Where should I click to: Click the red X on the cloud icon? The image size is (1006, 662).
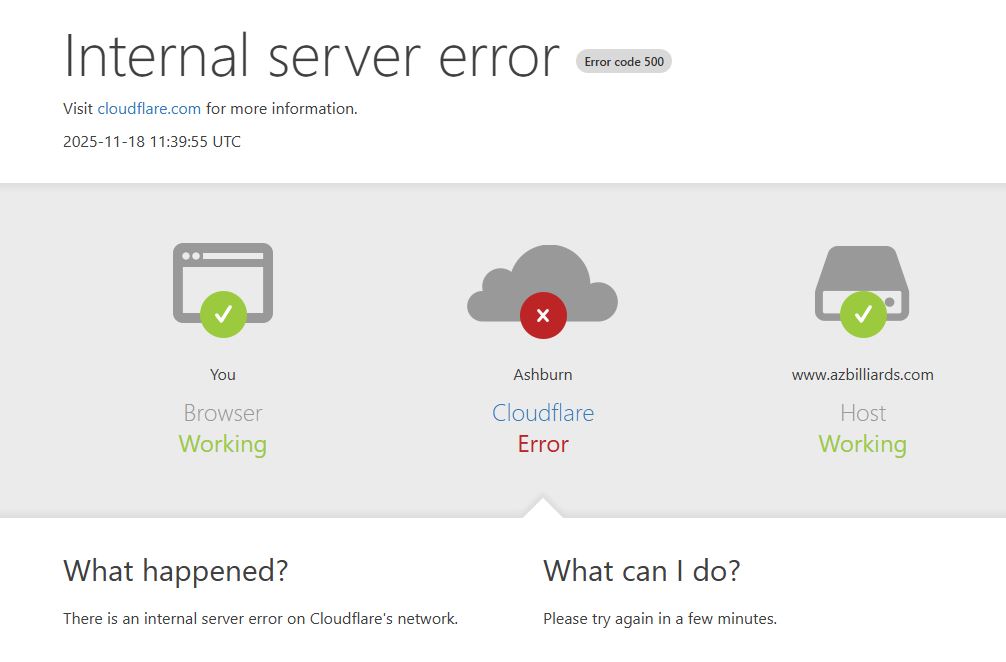click(541, 314)
